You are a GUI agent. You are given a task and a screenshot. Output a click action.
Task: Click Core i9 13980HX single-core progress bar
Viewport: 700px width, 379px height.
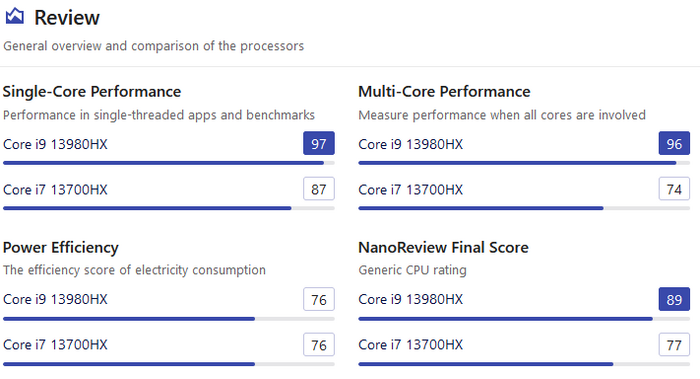169,163
